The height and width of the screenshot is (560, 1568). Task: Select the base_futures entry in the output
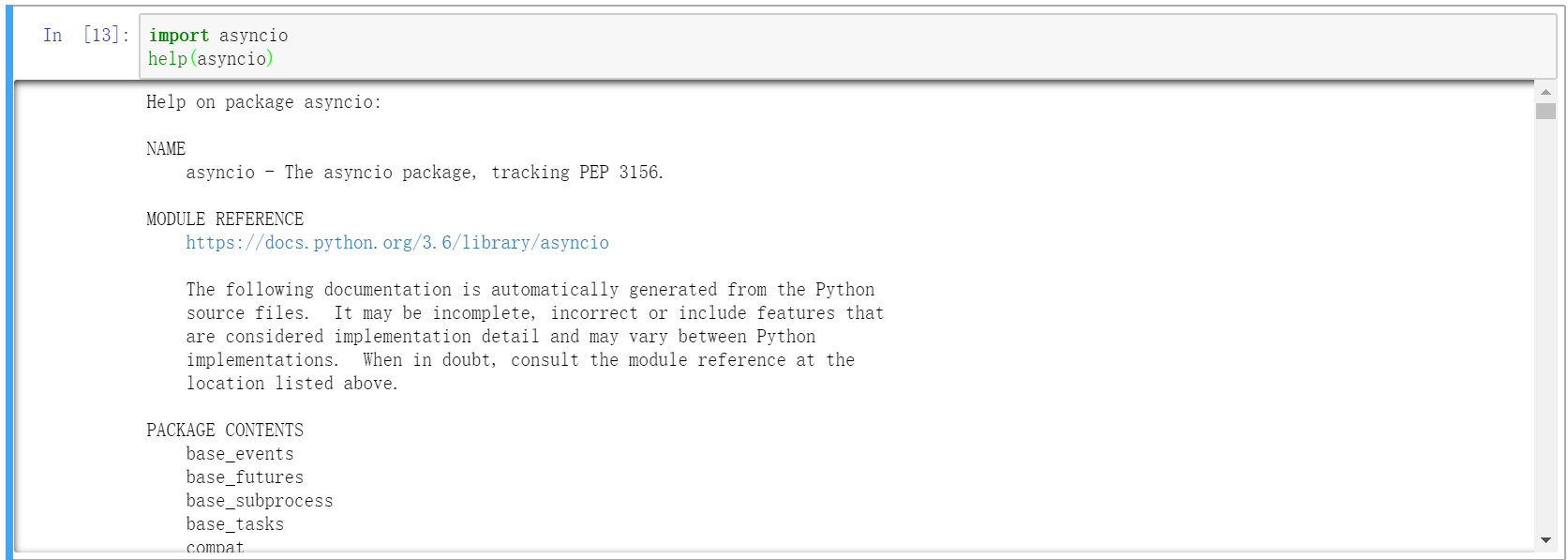click(x=244, y=477)
